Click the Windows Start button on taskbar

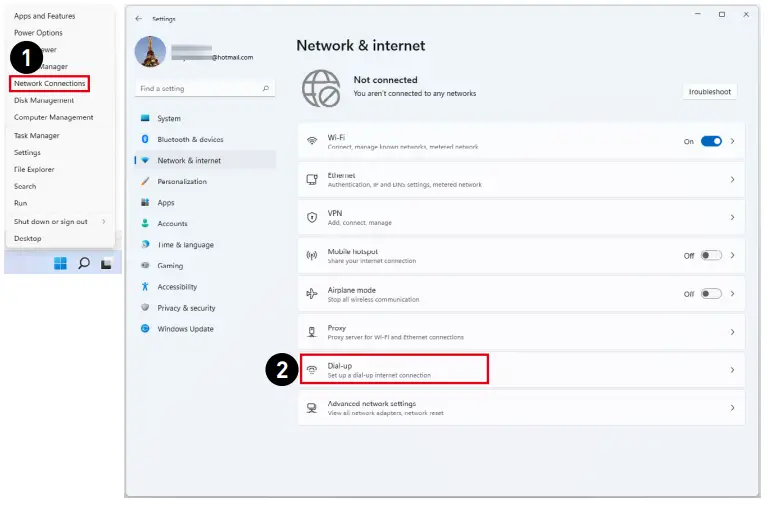pyautogui.click(x=60, y=263)
